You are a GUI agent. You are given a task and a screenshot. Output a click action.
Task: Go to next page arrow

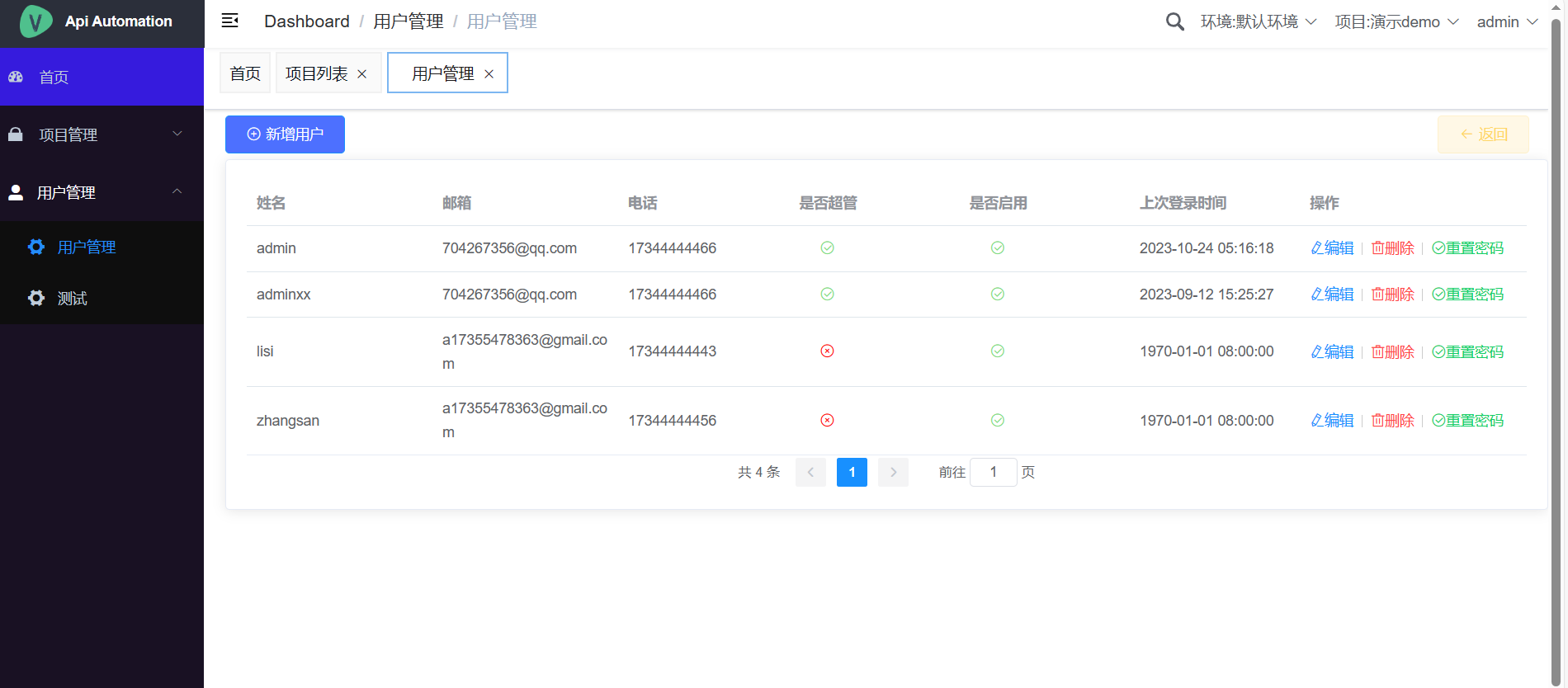pyautogui.click(x=893, y=472)
